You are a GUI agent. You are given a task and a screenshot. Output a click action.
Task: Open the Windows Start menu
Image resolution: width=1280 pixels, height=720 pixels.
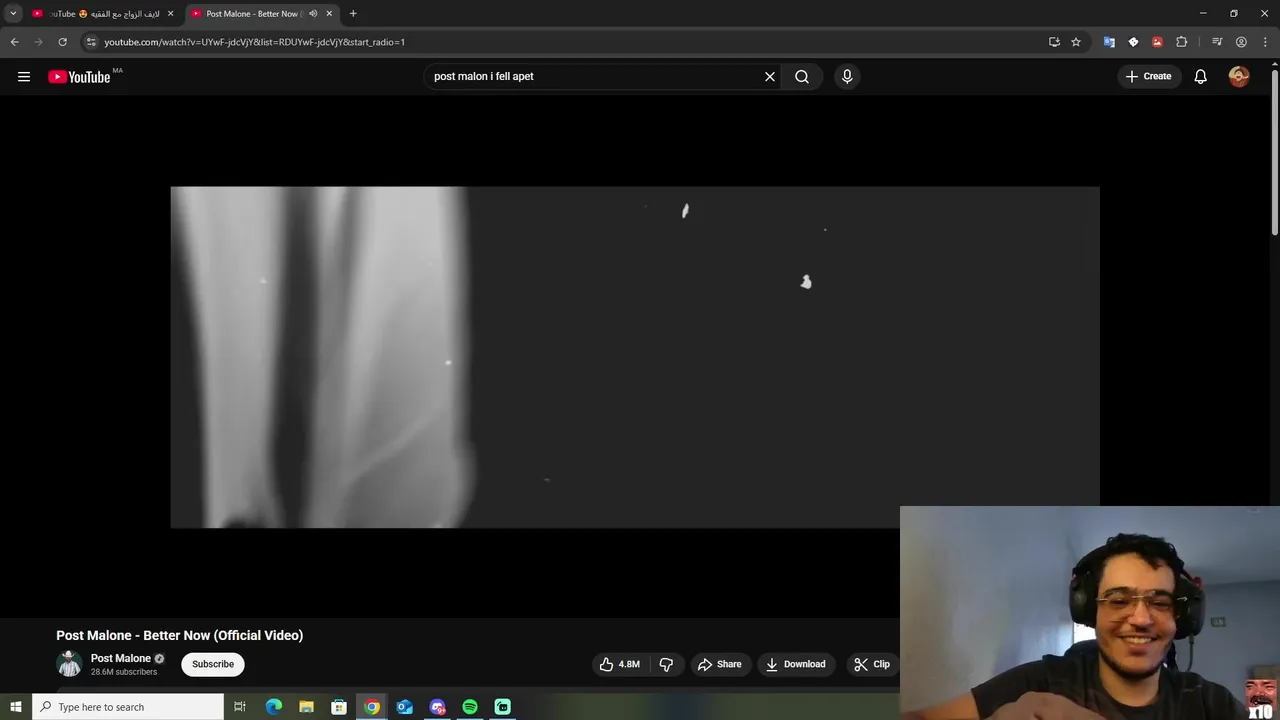click(15, 707)
